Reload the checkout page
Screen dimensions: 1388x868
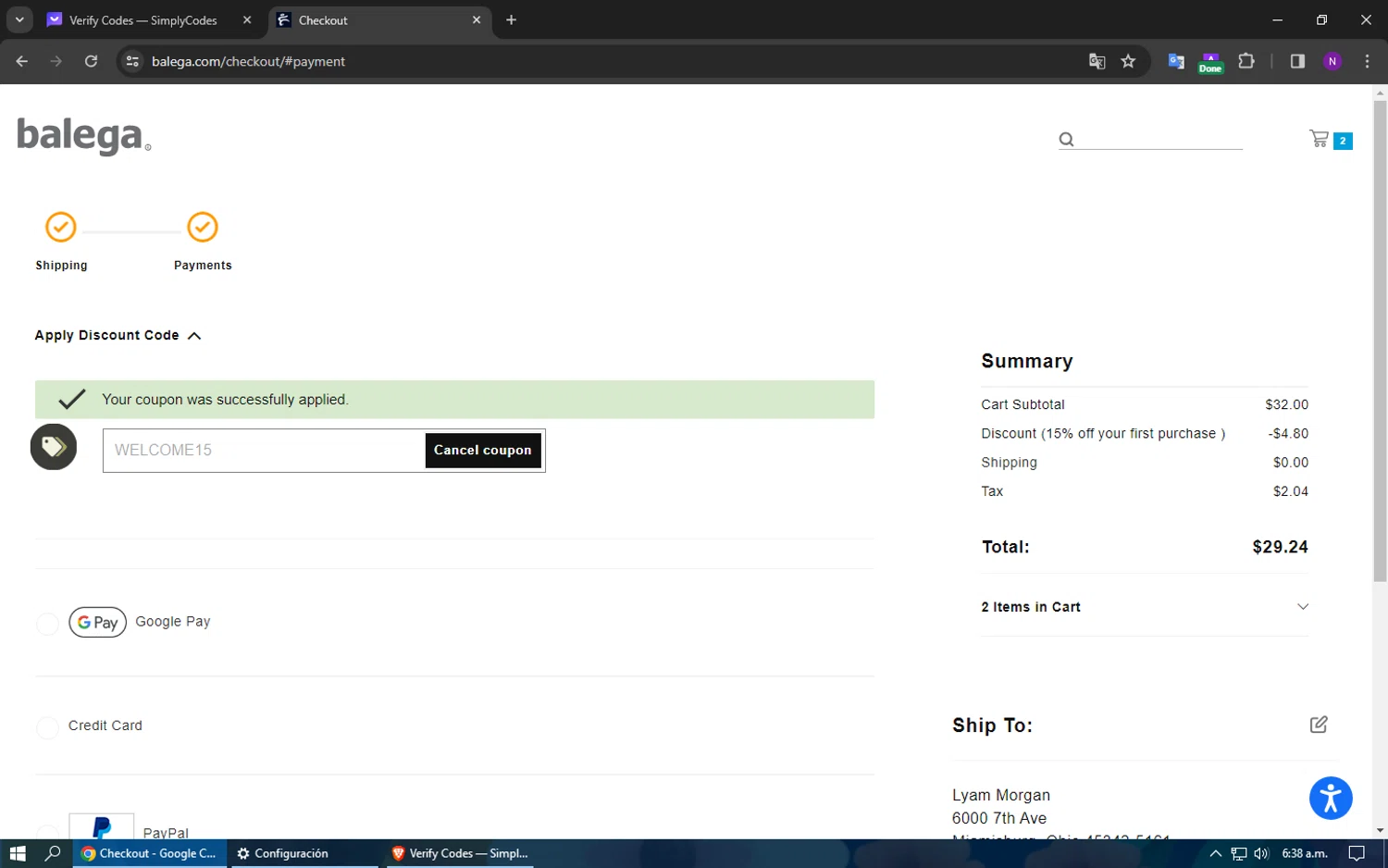(x=91, y=61)
